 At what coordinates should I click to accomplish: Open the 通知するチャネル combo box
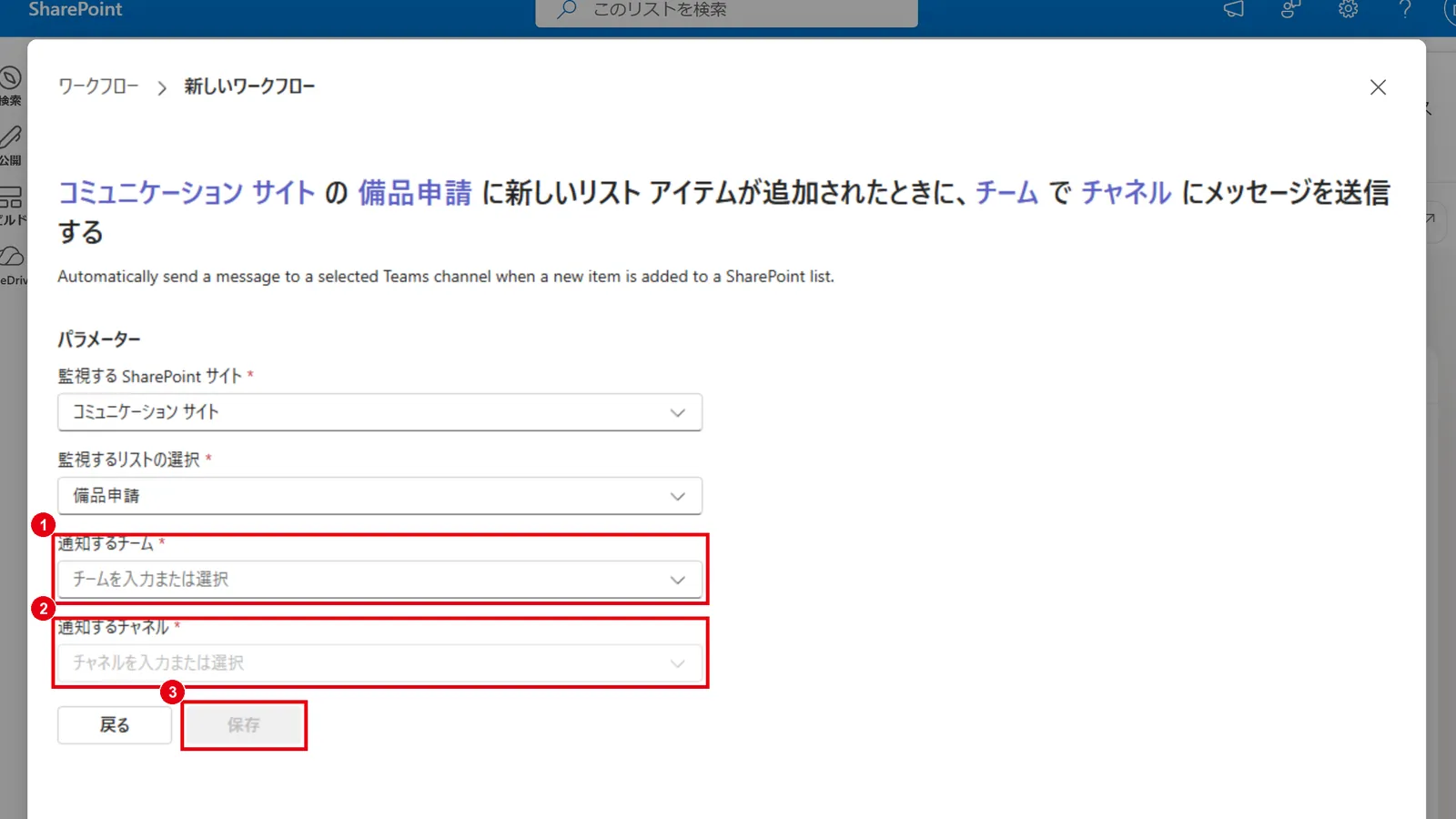pyautogui.click(x=379, y=663)
